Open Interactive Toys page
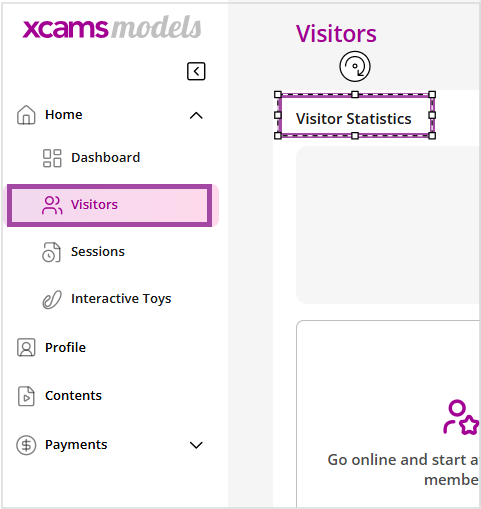Screen dimensions: 481x509 pos(121,299)
